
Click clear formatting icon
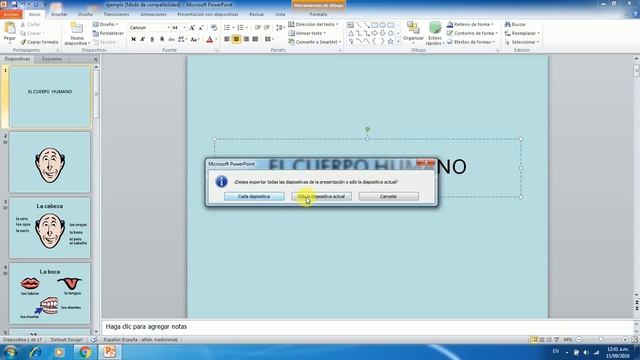pyautogui.click(x=214, y=28)
